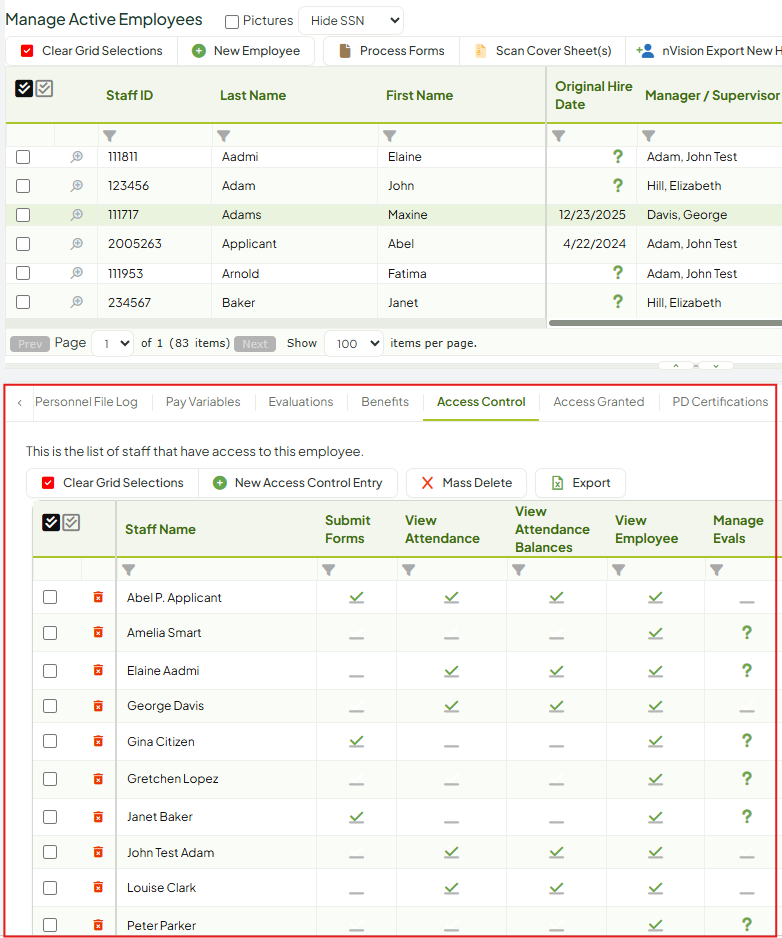The height and width of the screenshot is (938, 782).
Task: Delete access entry for George Davis
Action: pyautogui.click(x=98, y=706)
